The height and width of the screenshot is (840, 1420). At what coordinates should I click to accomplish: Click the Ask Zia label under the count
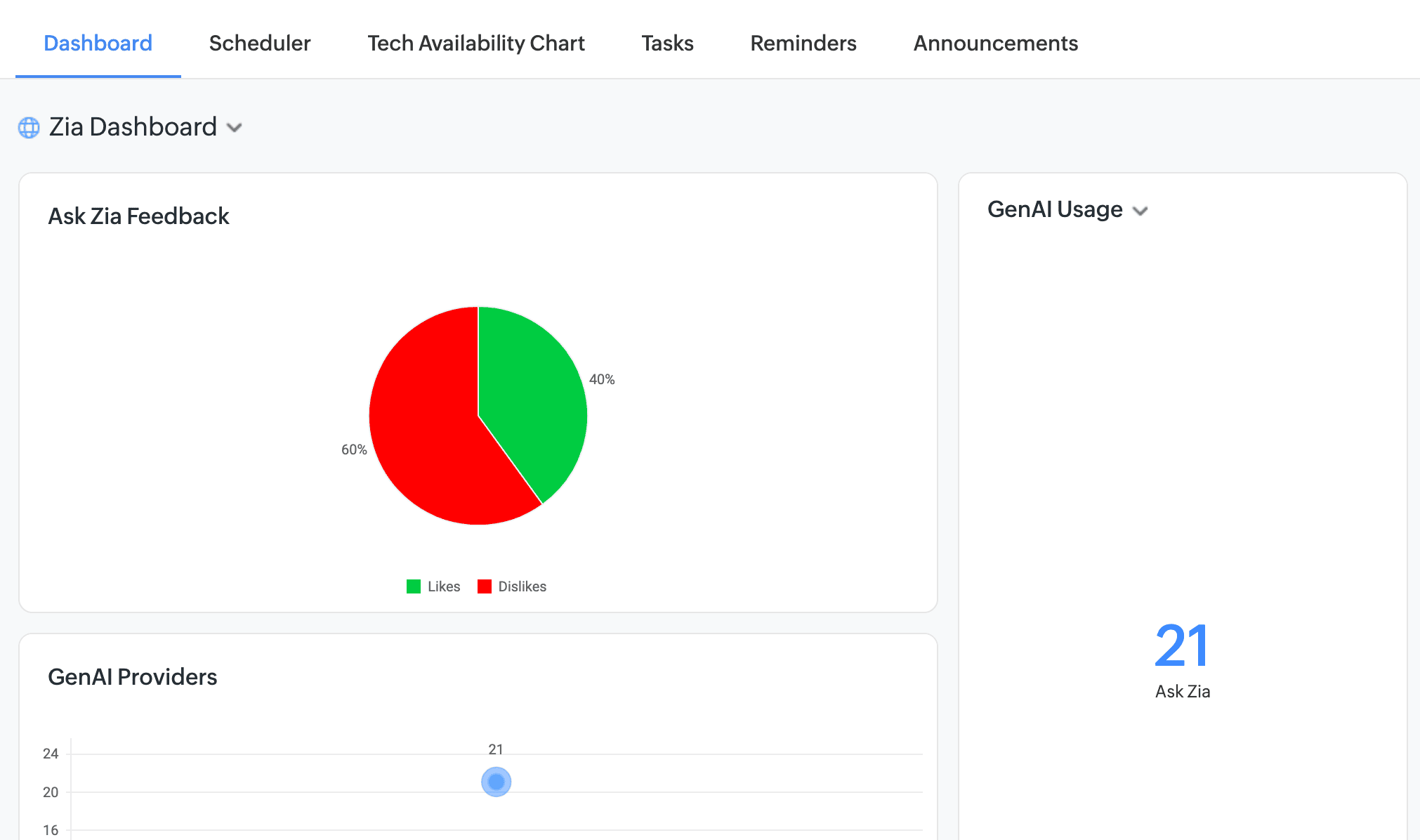click(x=1183, y=692)
